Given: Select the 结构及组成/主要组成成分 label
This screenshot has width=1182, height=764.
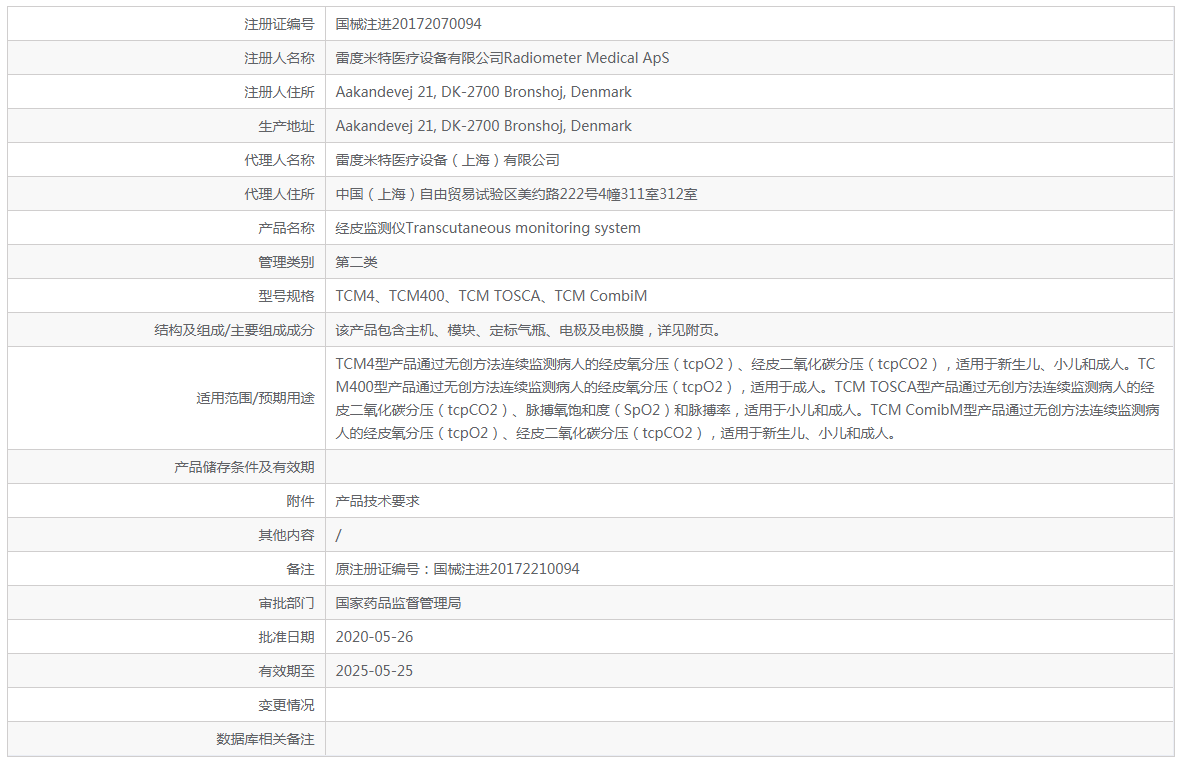Looking at the screenshot, I should coord(234,330).
